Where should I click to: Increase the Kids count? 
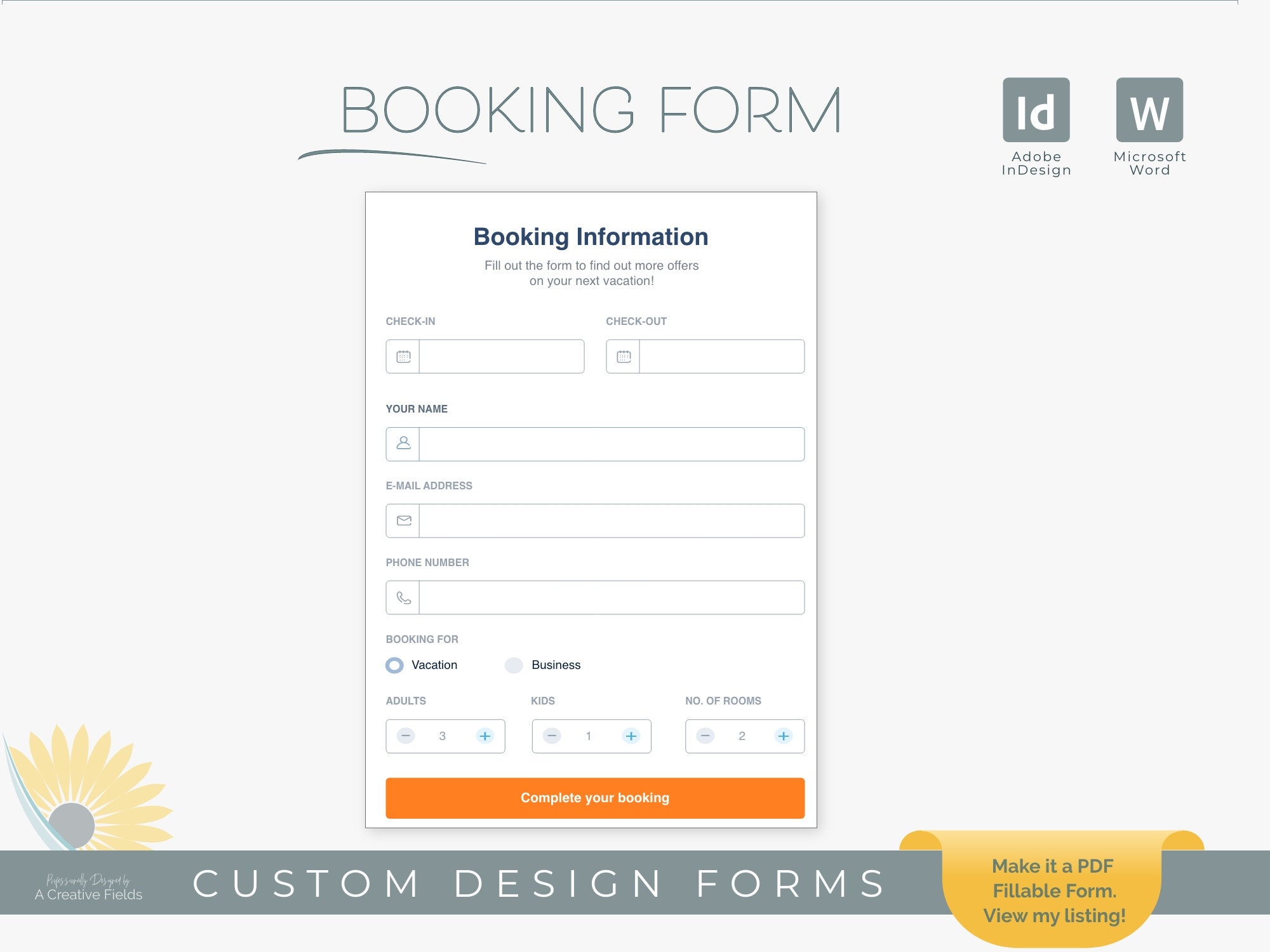pyautogui.click(x=631, y=736)
